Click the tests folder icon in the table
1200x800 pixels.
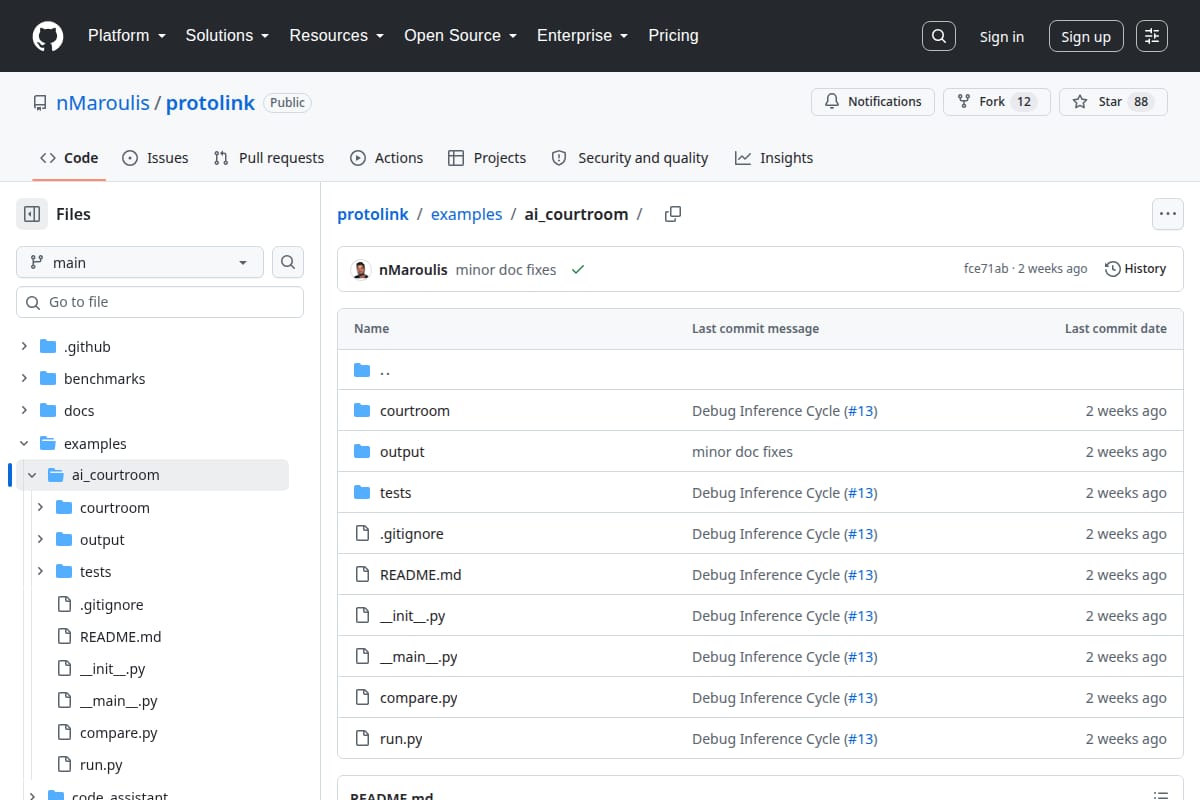click(362, 493)
